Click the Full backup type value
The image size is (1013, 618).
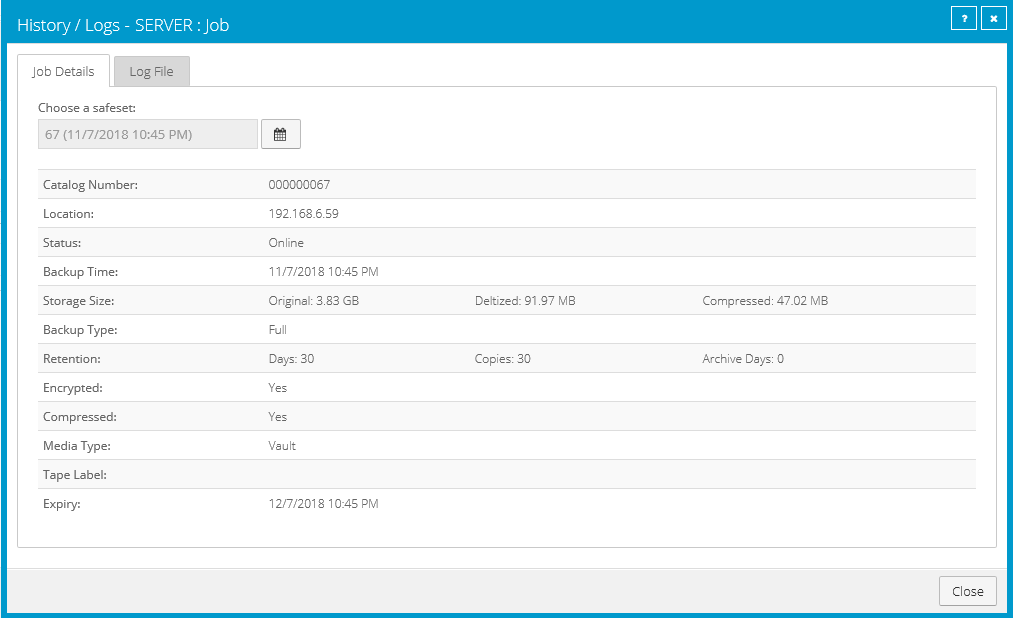click(278, 330)
